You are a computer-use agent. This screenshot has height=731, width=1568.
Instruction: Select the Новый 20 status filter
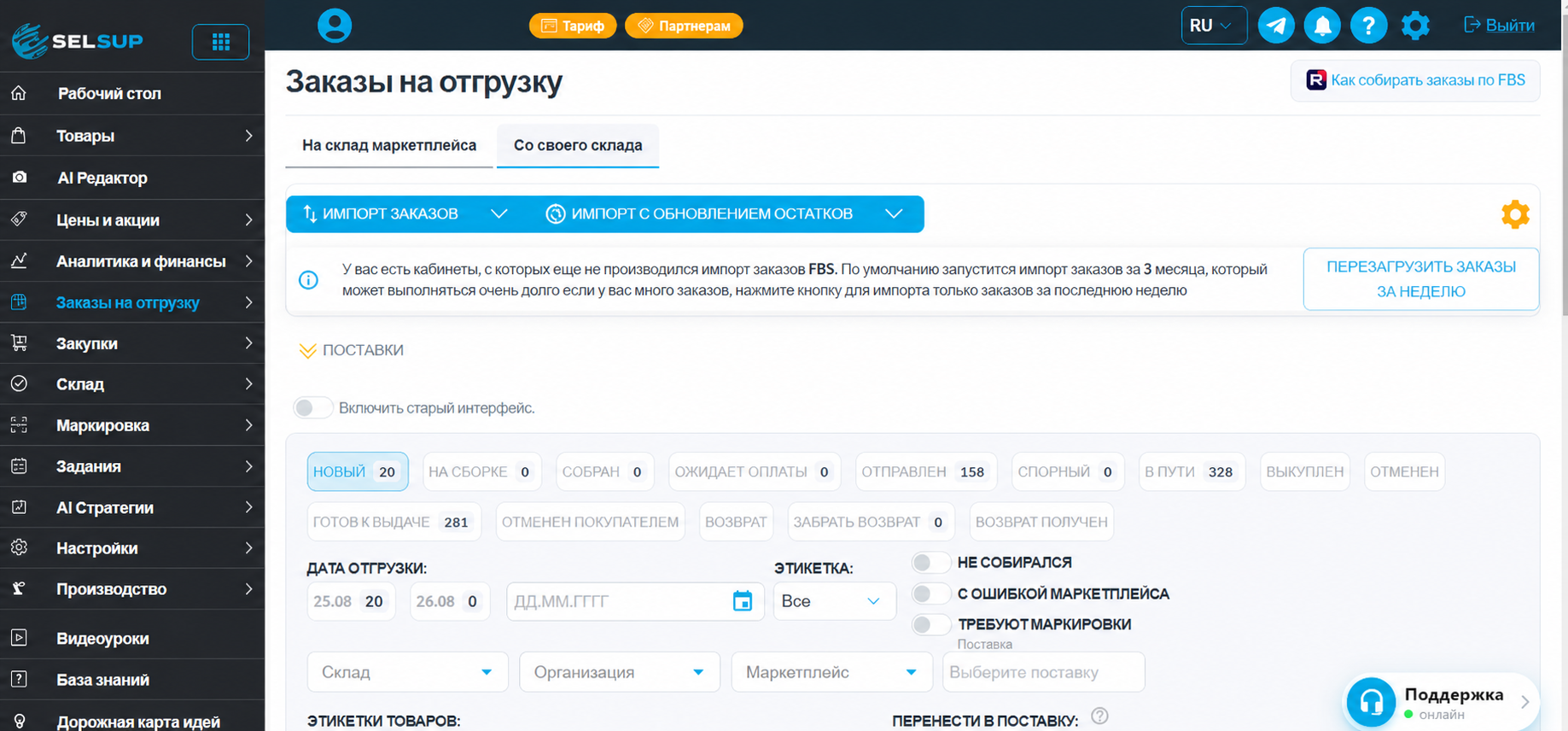click(358, 471)
